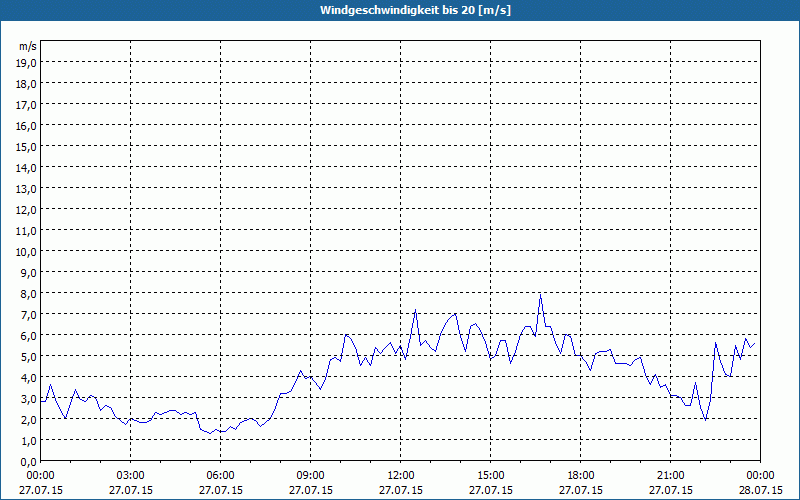Click the highest peak of the blue wind curve

point(540,295)
